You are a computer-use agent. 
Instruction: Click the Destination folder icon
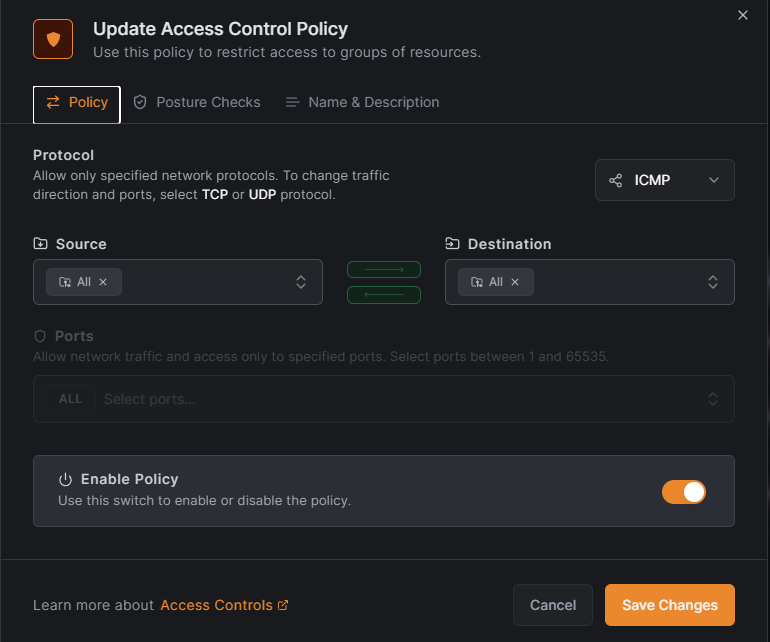[x=452, y=244]
